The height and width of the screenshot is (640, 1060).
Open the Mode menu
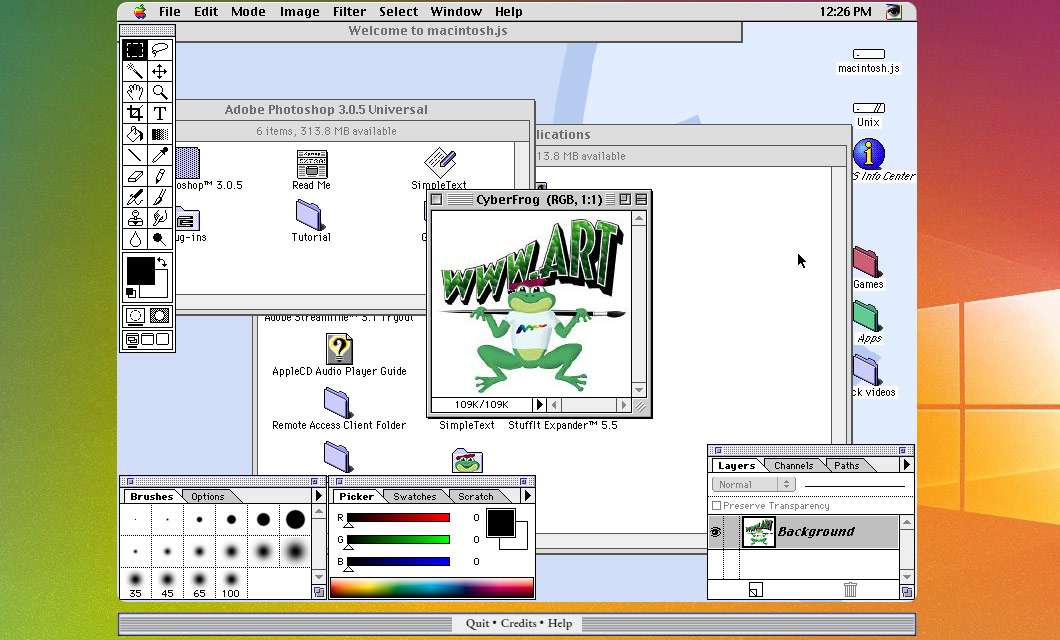pos(248,11)
